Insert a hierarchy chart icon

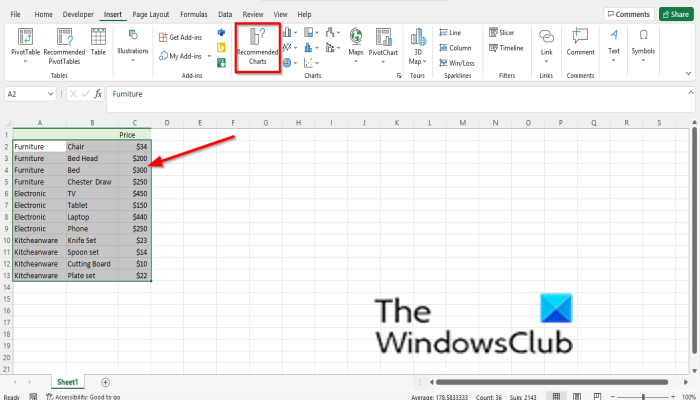(308, 32)
